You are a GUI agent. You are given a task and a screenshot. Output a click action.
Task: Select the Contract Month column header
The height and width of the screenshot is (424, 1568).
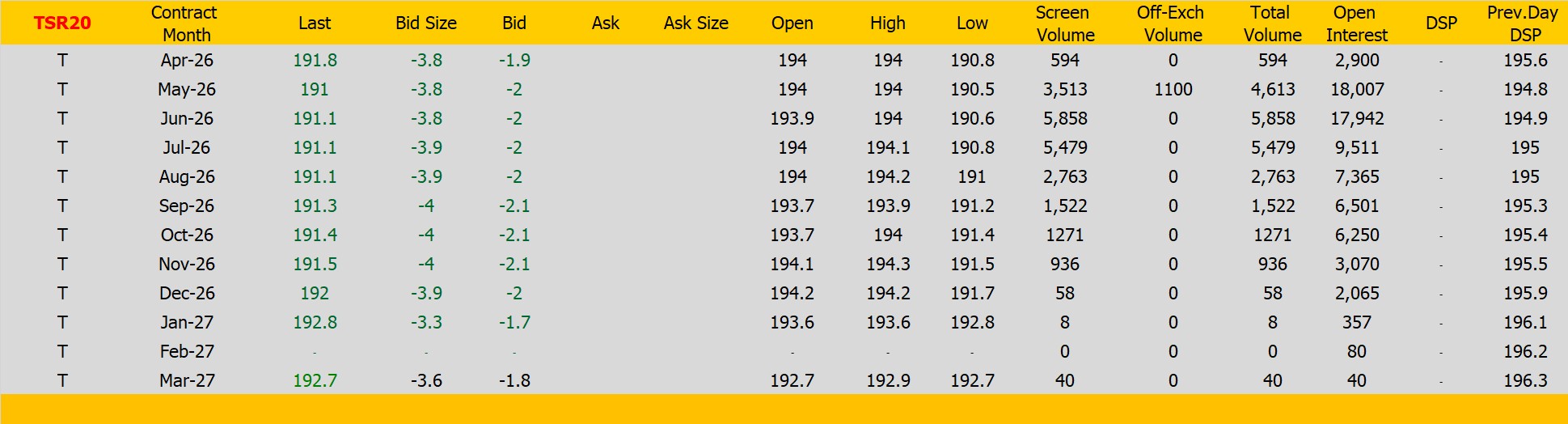(185, 23)
